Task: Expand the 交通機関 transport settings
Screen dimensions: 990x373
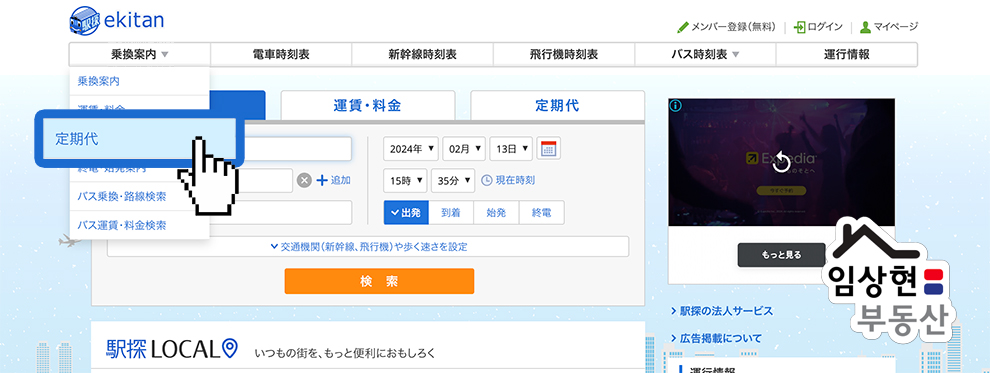Action: click(368, 247)
